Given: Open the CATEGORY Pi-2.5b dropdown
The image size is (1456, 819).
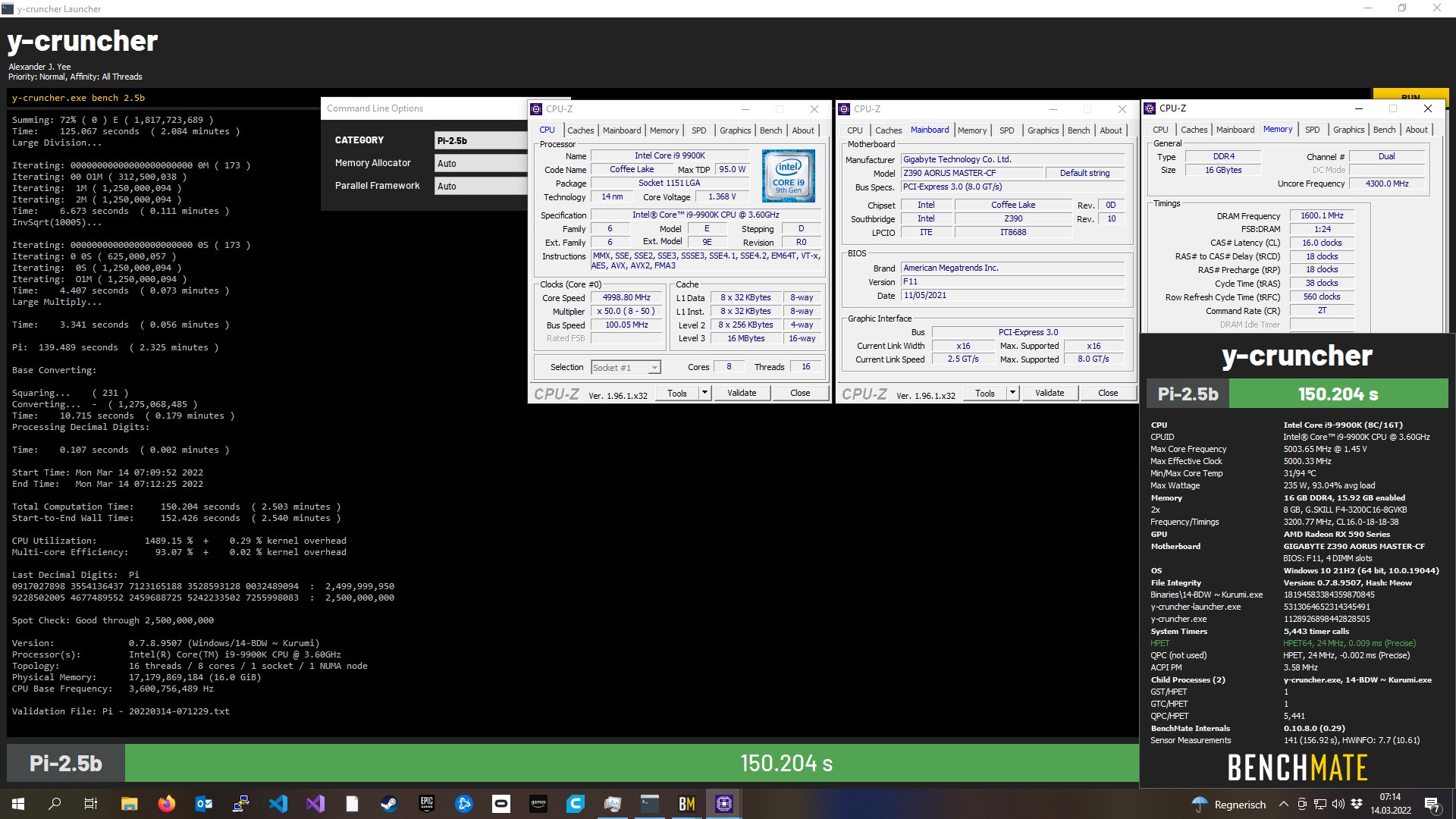Looking at the screenshot, I should click(x=481, y=140).
